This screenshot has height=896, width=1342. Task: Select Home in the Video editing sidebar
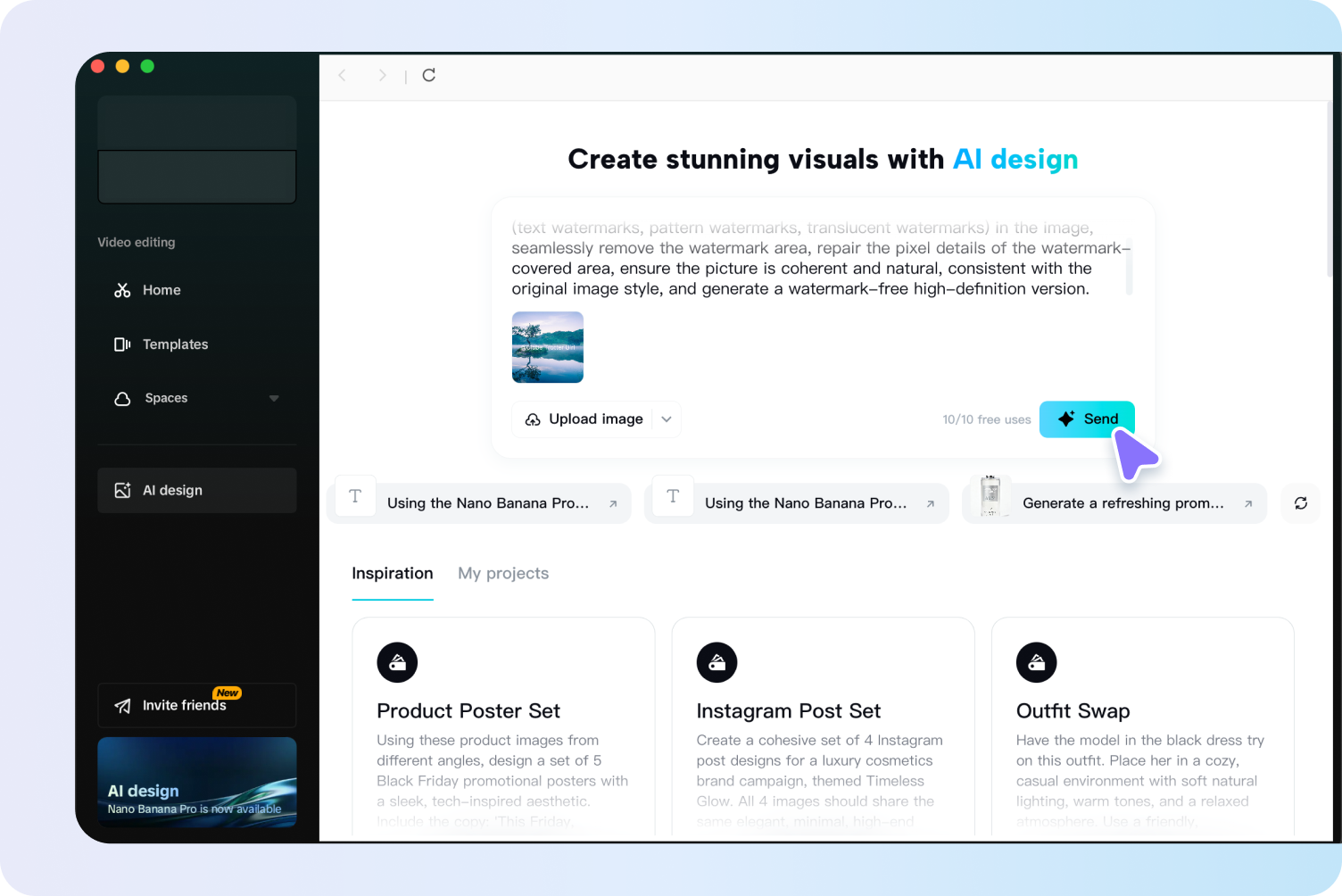(x=161, y=289)
